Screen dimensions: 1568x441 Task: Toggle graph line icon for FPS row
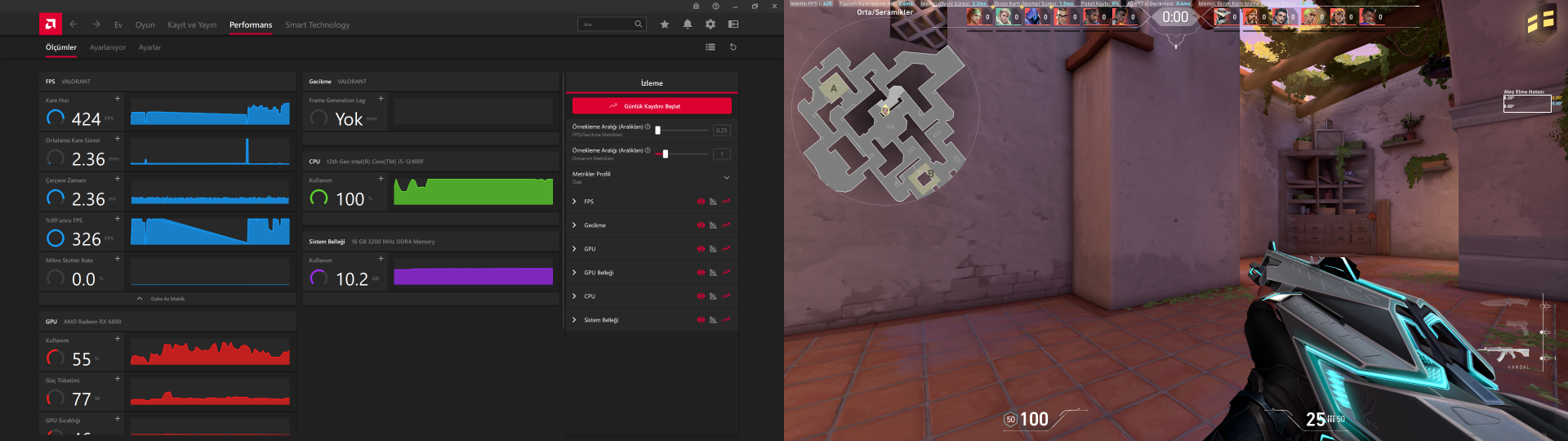(x=726, y=202)
